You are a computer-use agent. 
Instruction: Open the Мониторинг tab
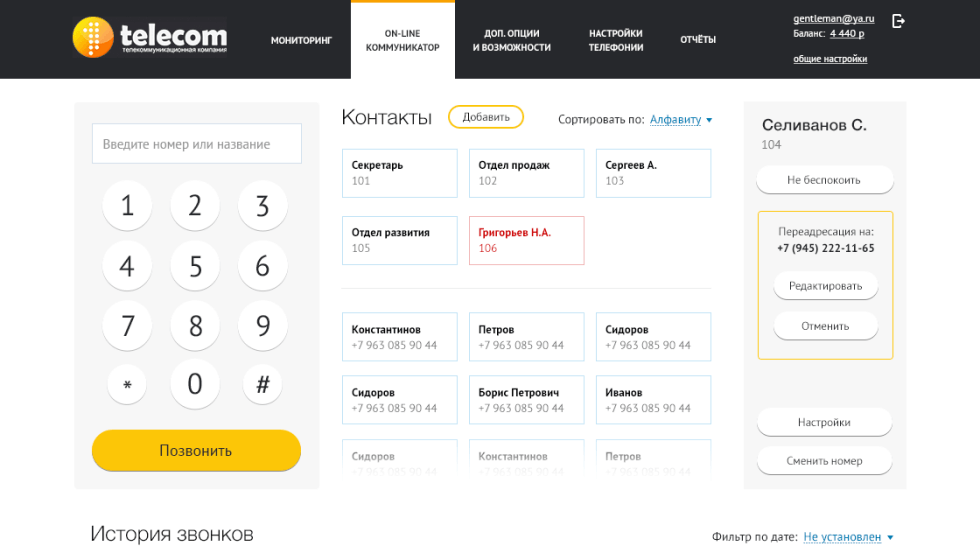[301, 40]
